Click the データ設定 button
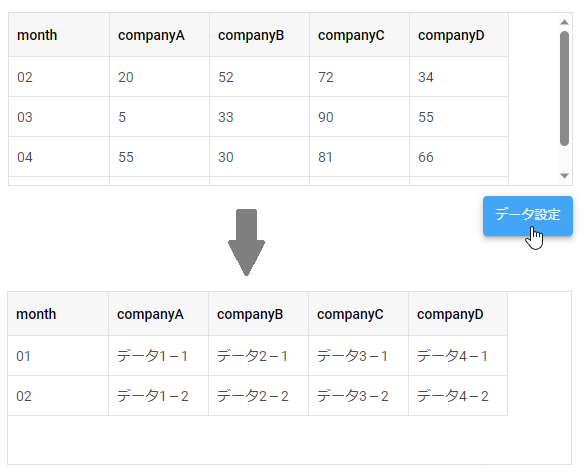This screenshot has height=472, width=585. [x=528, y=216]
